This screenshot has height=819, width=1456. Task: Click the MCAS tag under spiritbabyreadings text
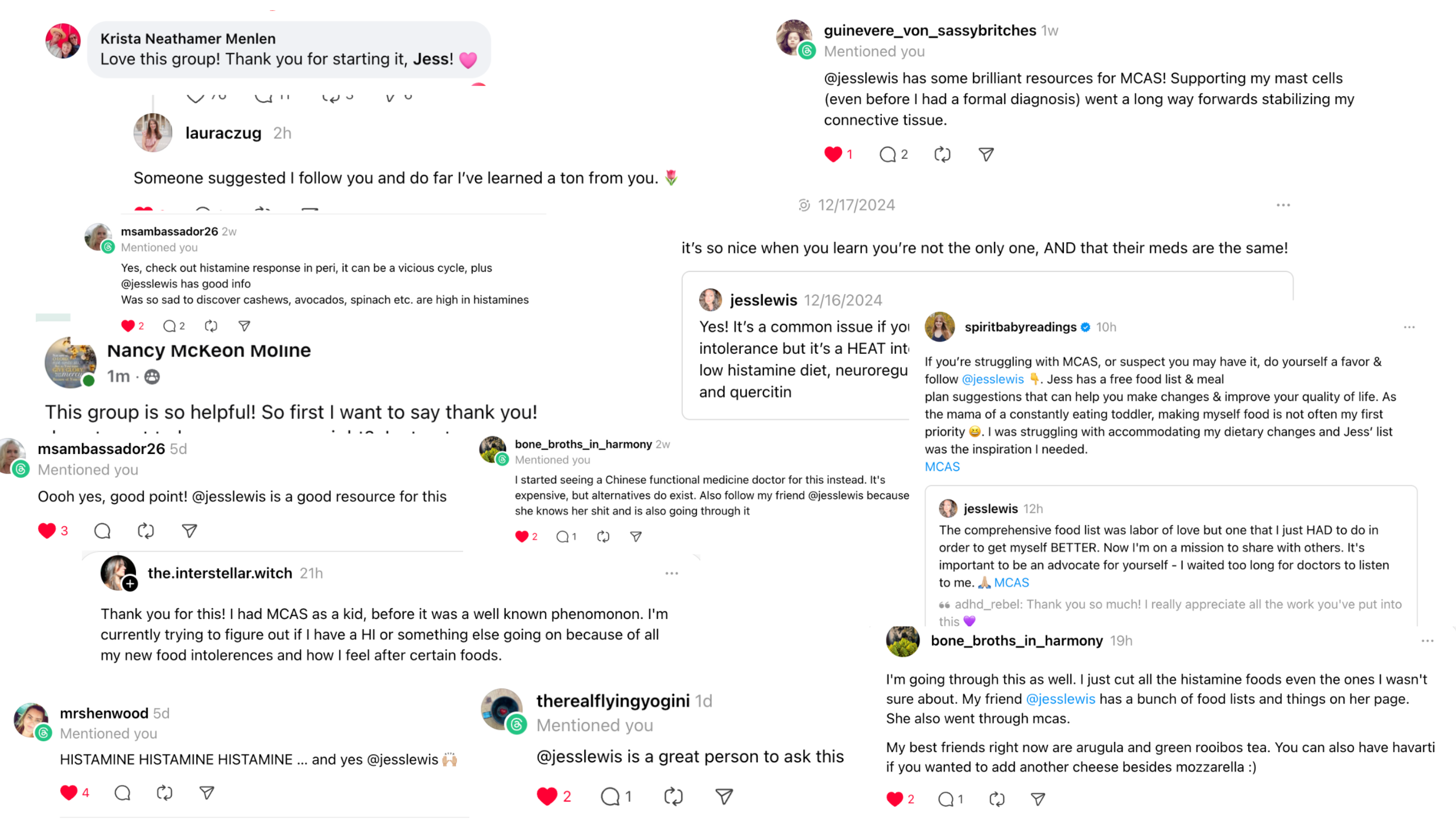pyautogui.click(x=942, y=467)
